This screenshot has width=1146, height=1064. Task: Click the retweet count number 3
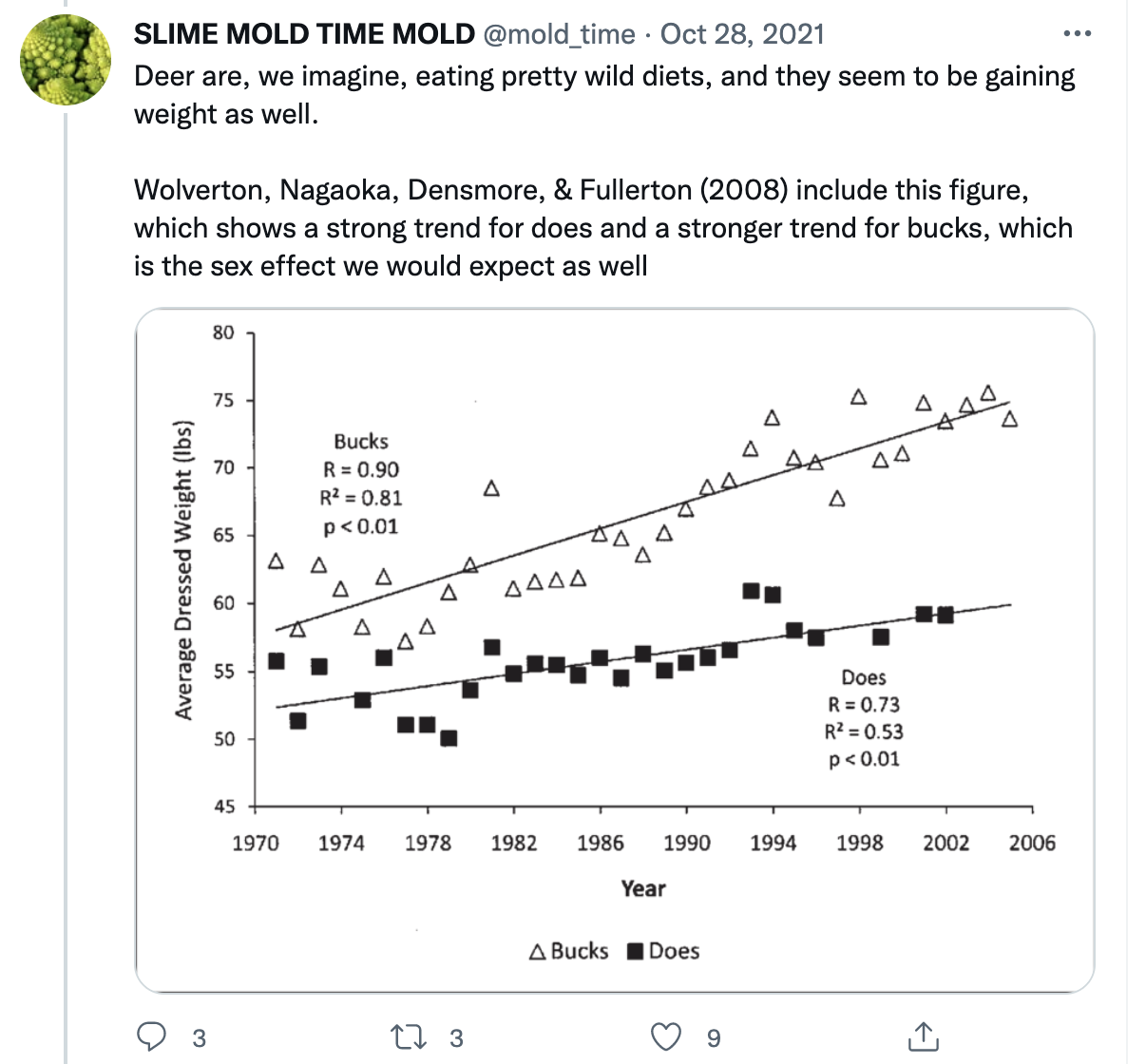pyautogui.click(x=456, y=1038)
